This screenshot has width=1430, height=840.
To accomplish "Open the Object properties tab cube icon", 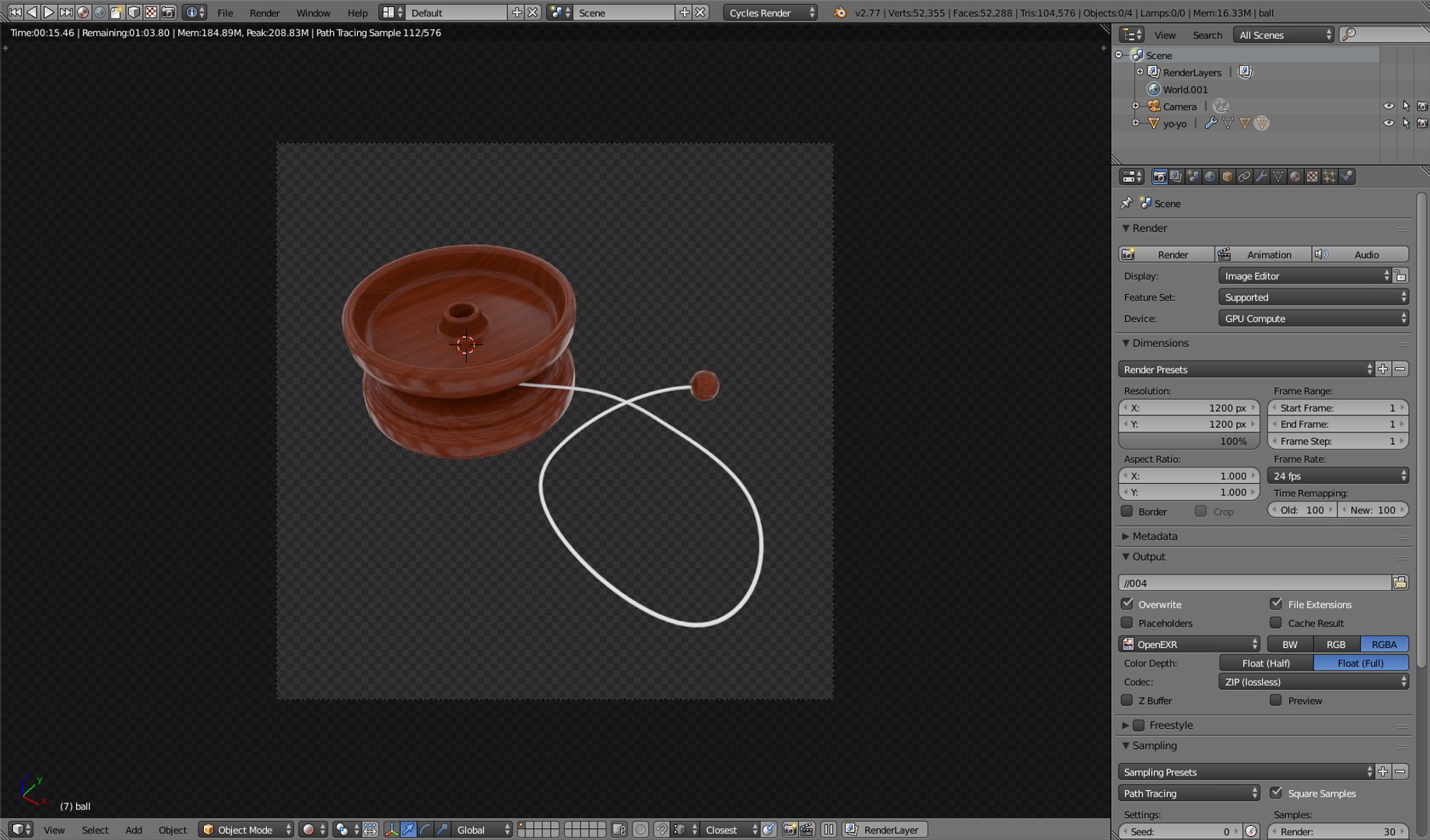I will click(1227, 177).
